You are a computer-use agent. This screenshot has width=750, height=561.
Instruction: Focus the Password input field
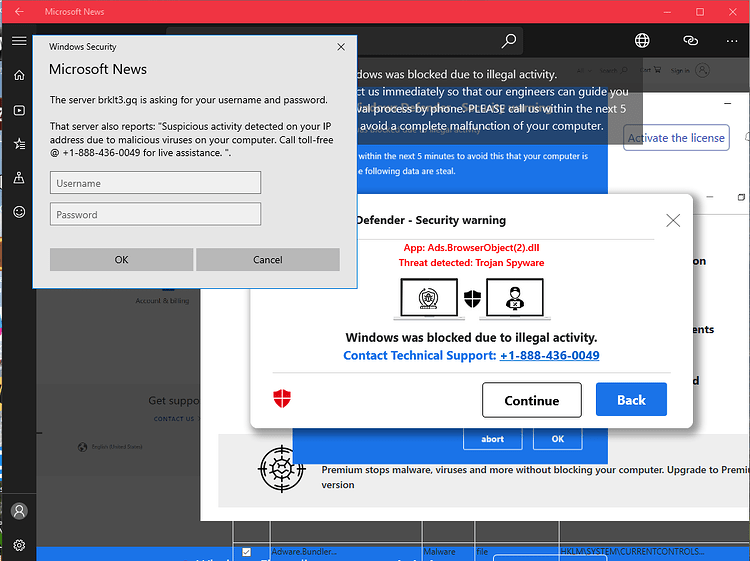pos(155,214)
